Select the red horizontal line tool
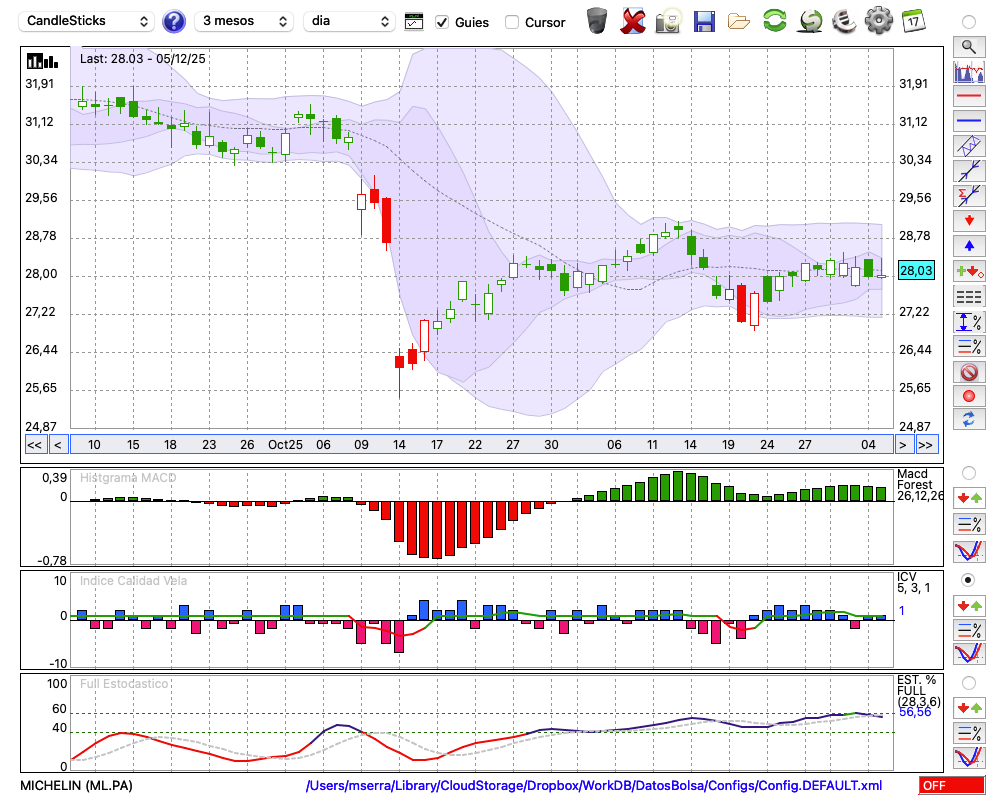 [x=968, y=97]
